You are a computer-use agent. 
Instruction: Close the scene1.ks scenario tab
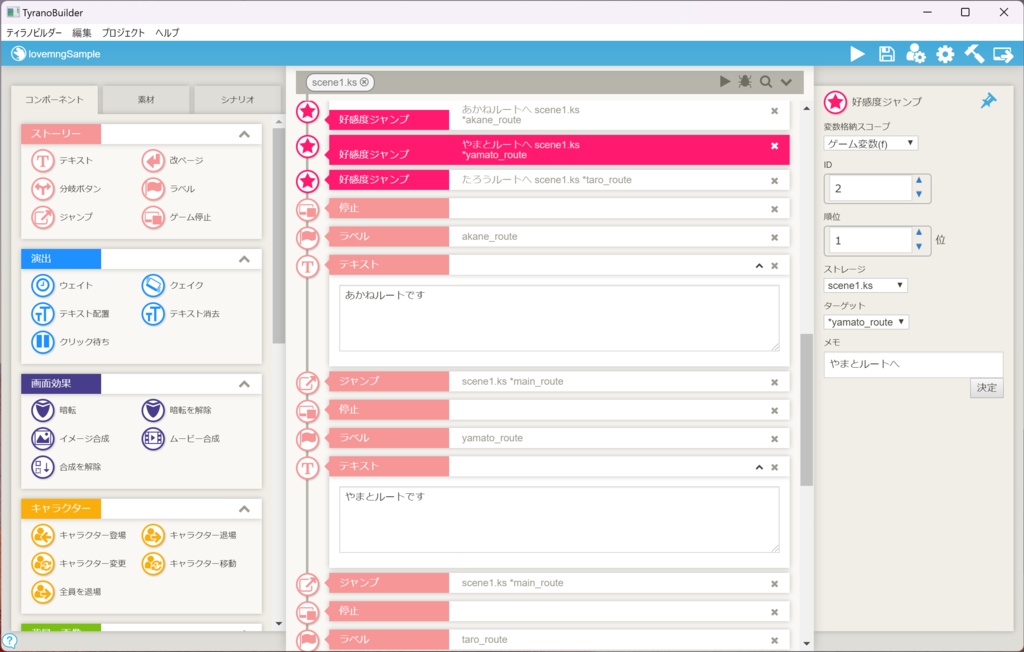(364, 82)
